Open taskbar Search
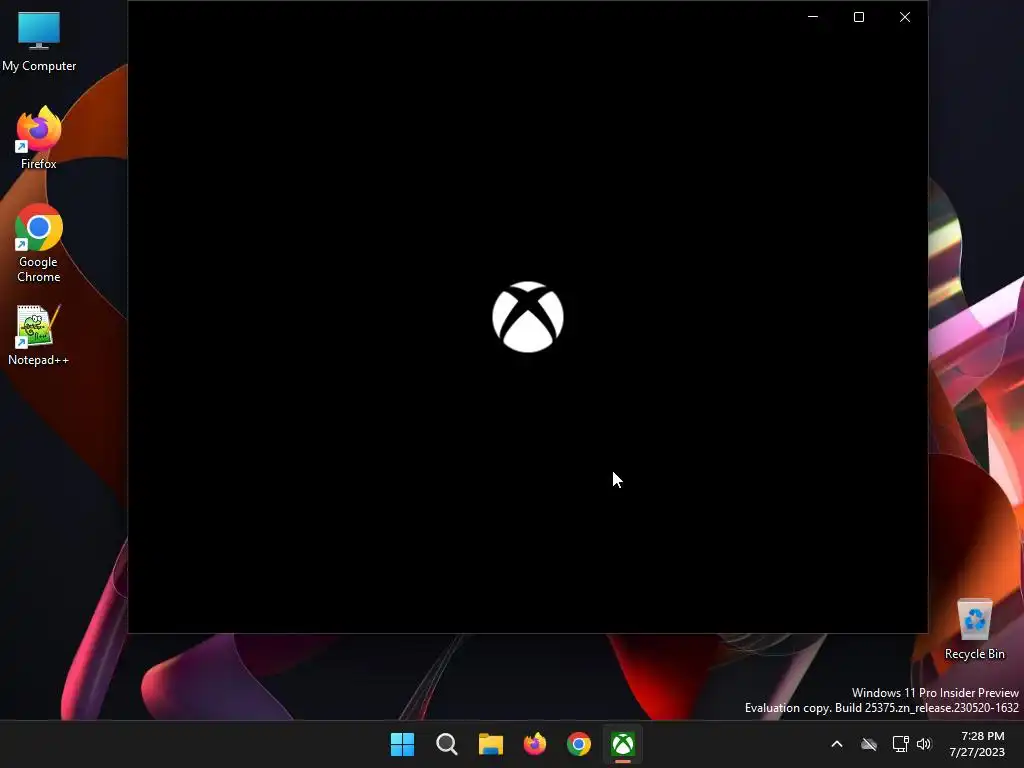This screenshot has width=1024, height=768. point(447,744)
